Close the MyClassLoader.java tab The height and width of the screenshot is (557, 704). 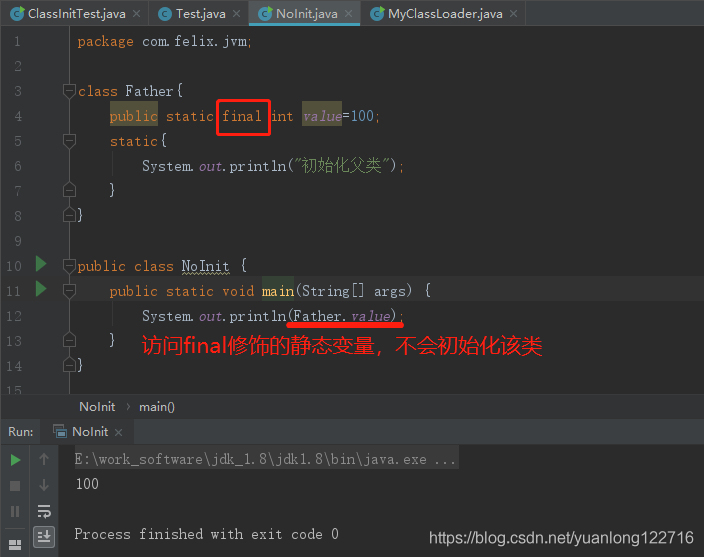coord(514,14)
